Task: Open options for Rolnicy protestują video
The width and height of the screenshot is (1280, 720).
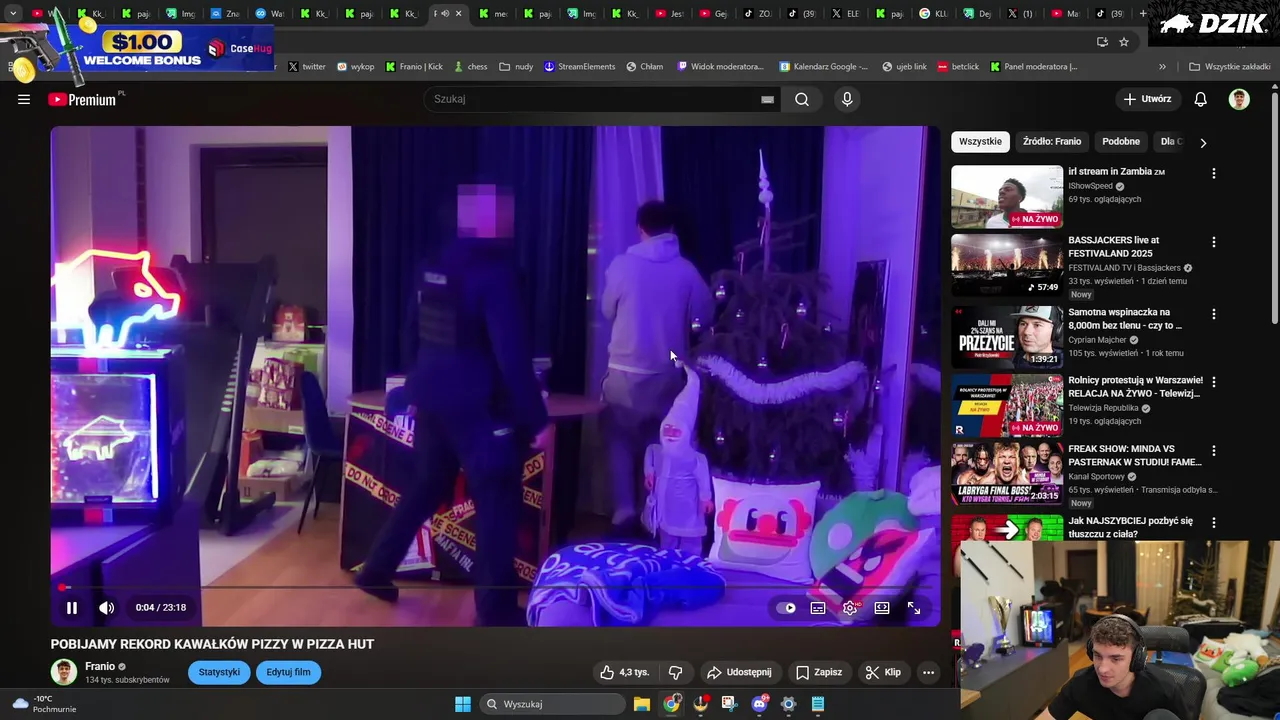Action: pyautogui.click(x=1214, y=382)
